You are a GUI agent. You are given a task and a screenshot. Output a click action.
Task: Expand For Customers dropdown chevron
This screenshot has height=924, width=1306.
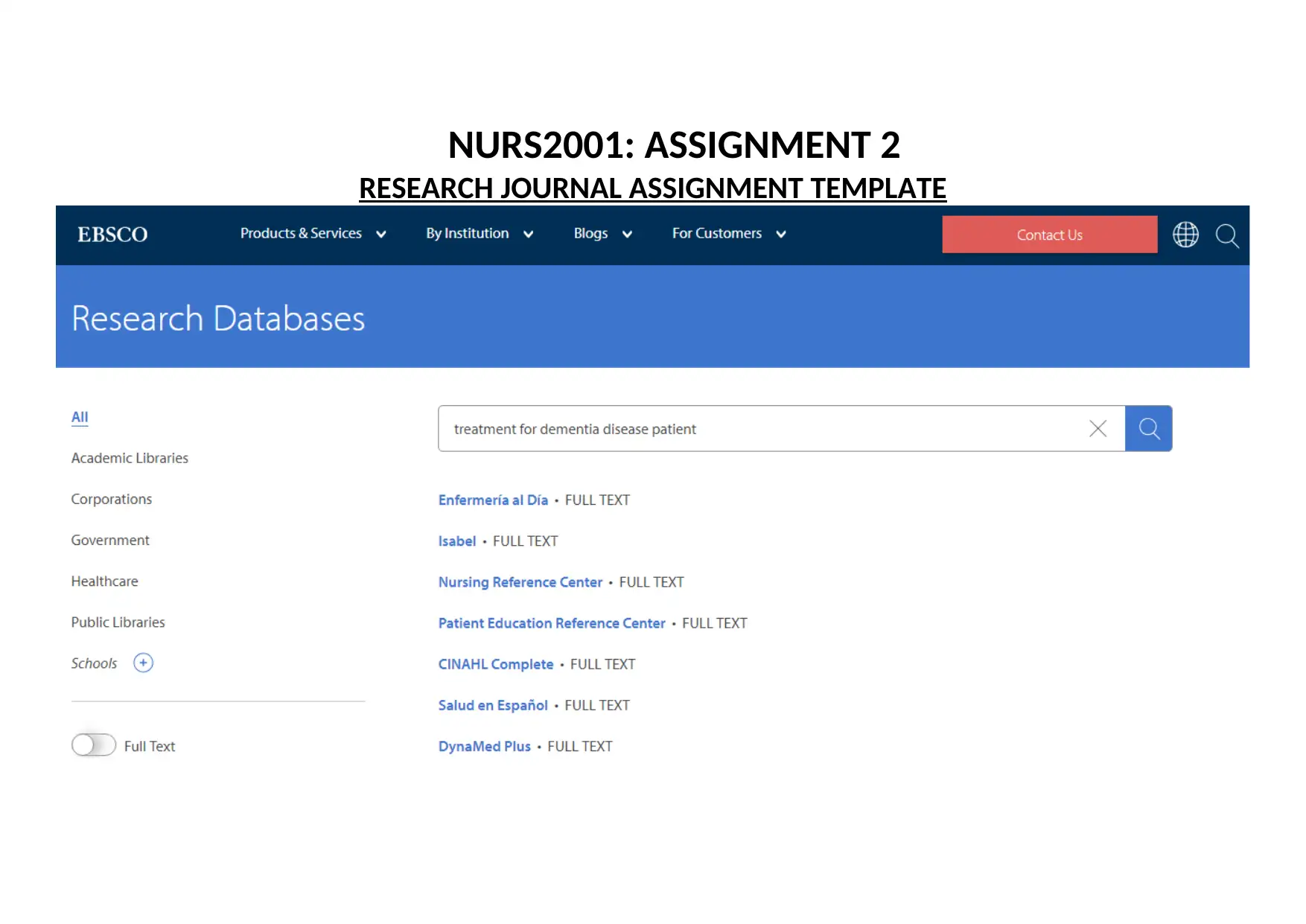tap(781, 235)
